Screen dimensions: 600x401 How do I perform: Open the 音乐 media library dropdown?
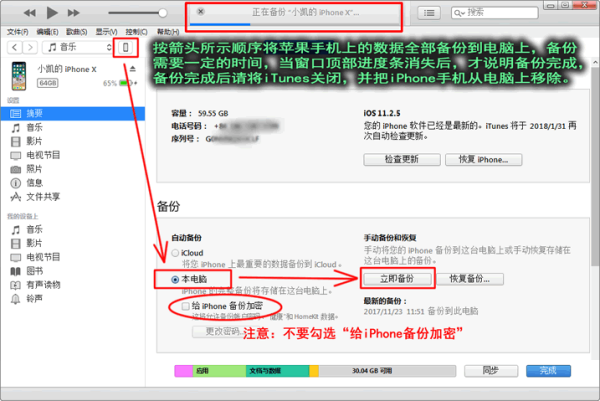[x=77, y=48]
